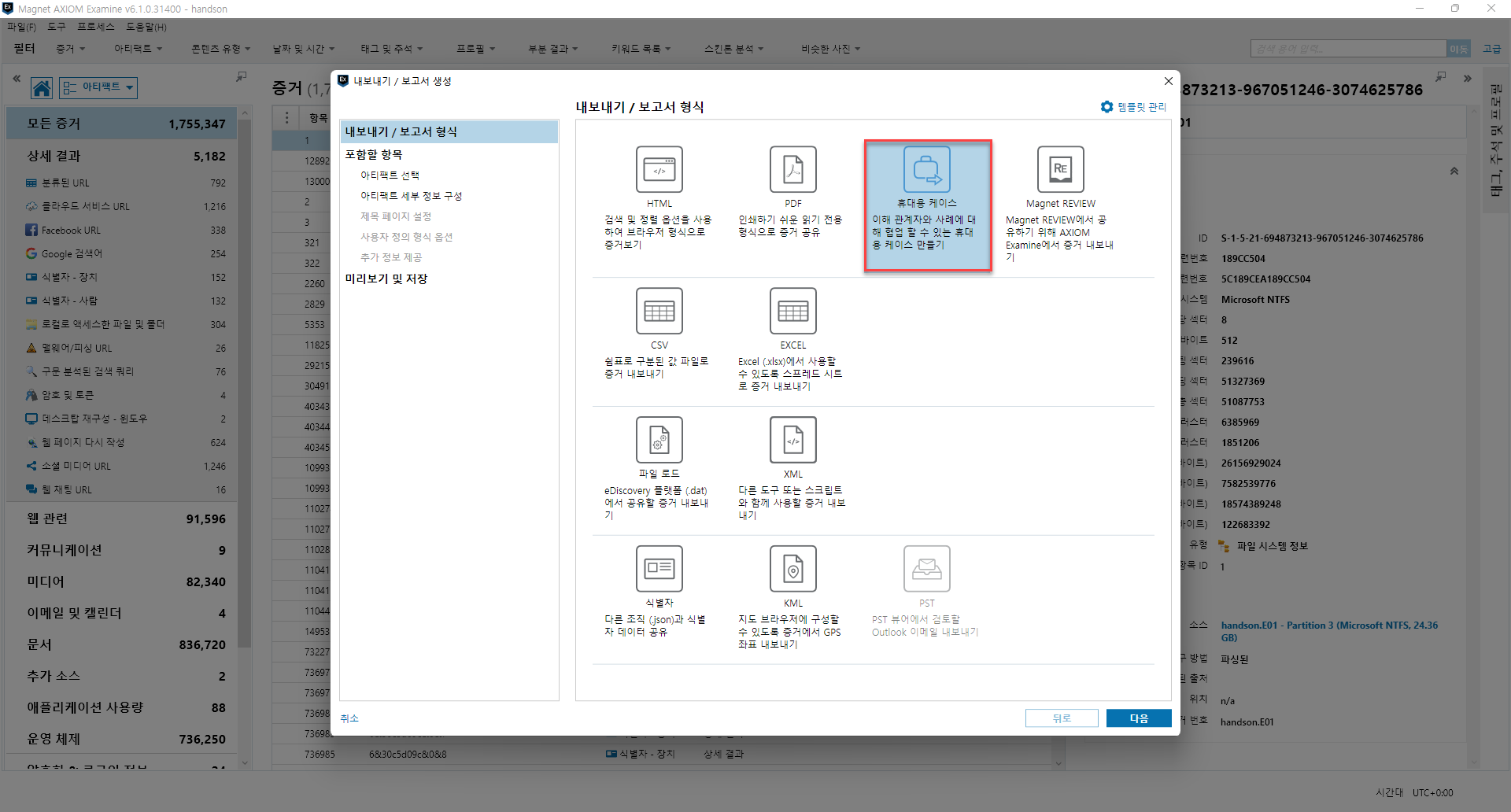Select the 파일 로드 load file icon
The image size is (1511, 812).
(659, 440)
